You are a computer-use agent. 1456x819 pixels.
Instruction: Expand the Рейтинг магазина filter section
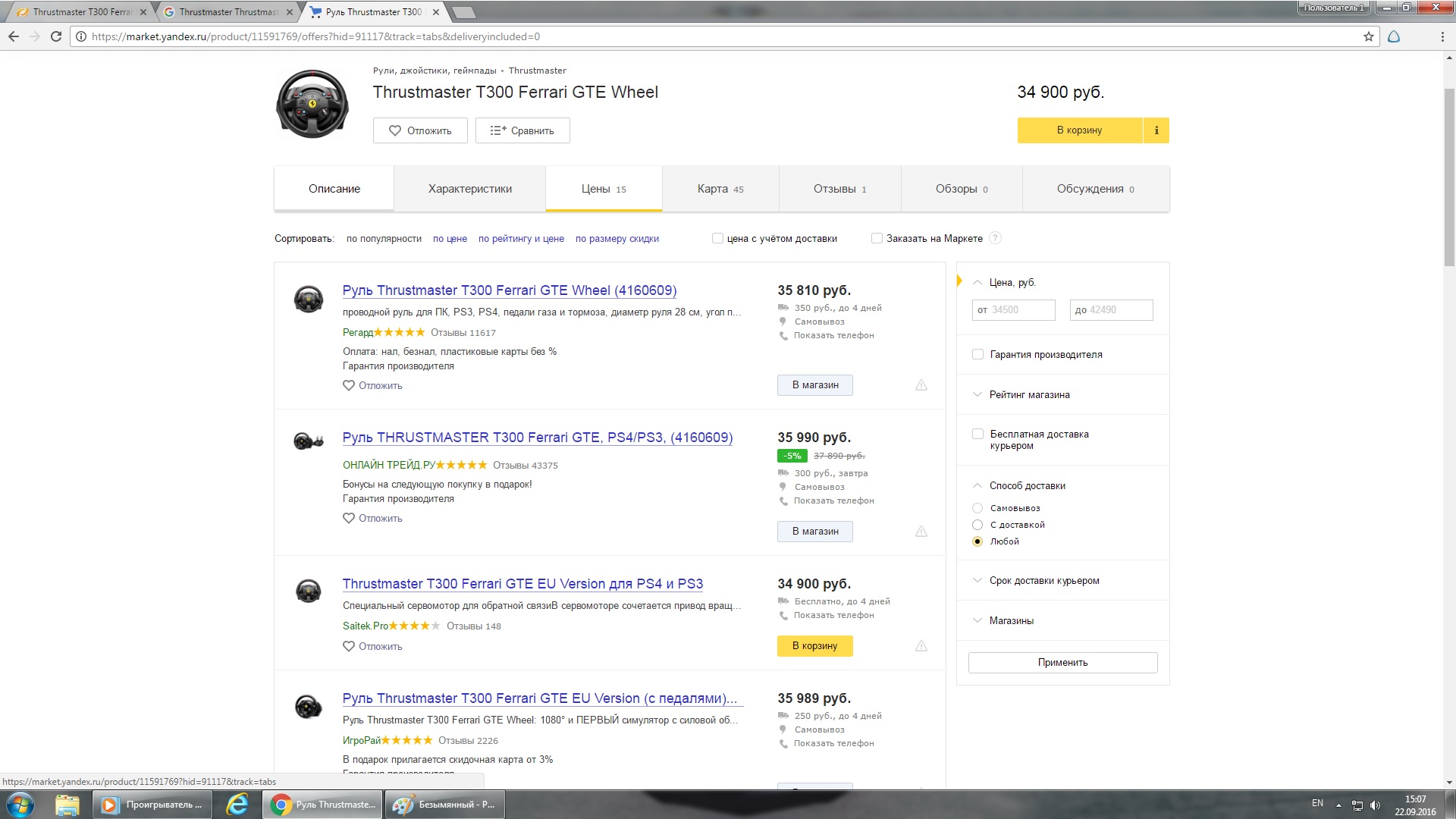(x=1029, y=394)
